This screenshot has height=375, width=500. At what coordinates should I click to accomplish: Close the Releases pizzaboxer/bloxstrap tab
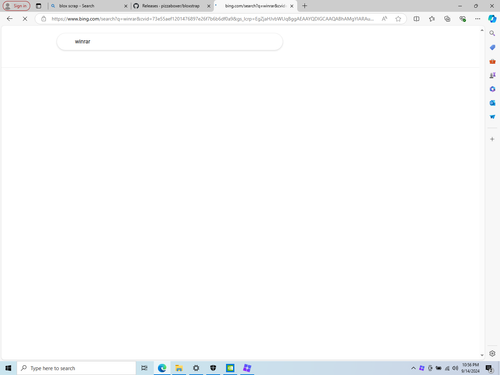pyautogui.click(x=209, y=6)
